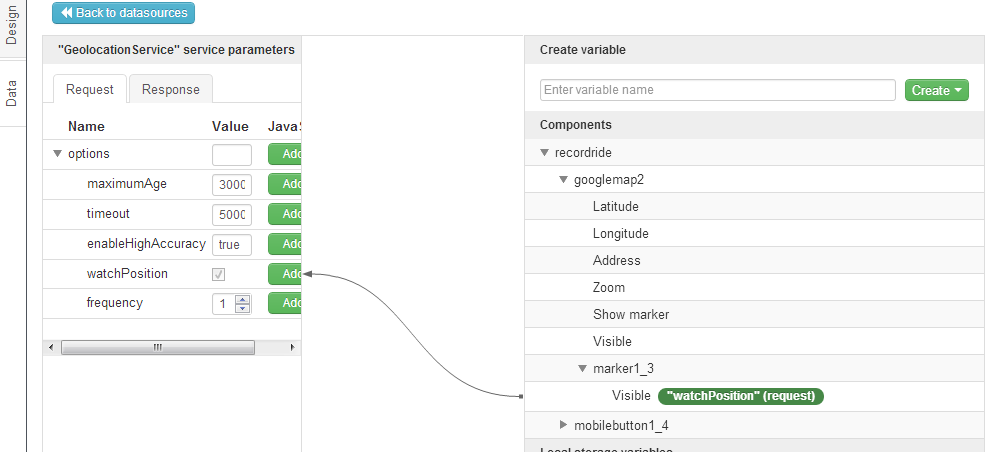
Task: Collapse the options parameter tree
Action: tap(57, 154)
